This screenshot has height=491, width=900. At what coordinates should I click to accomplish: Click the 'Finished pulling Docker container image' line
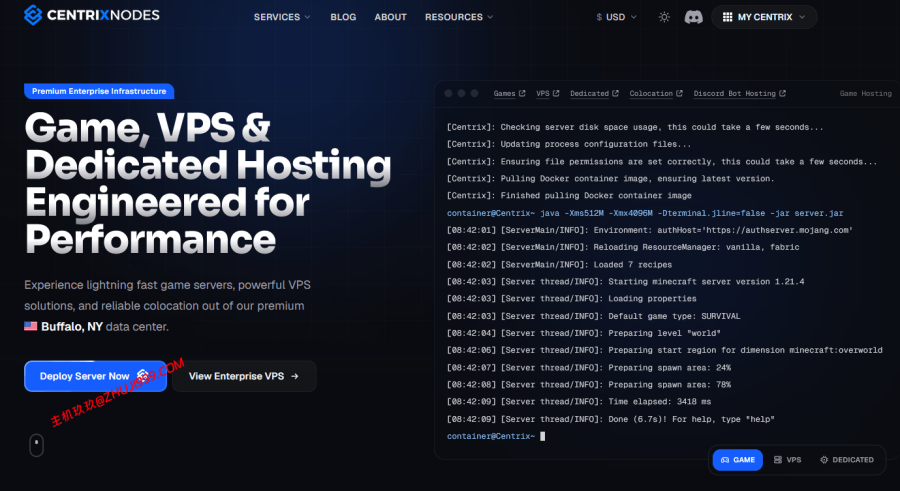tap(569, 196)
